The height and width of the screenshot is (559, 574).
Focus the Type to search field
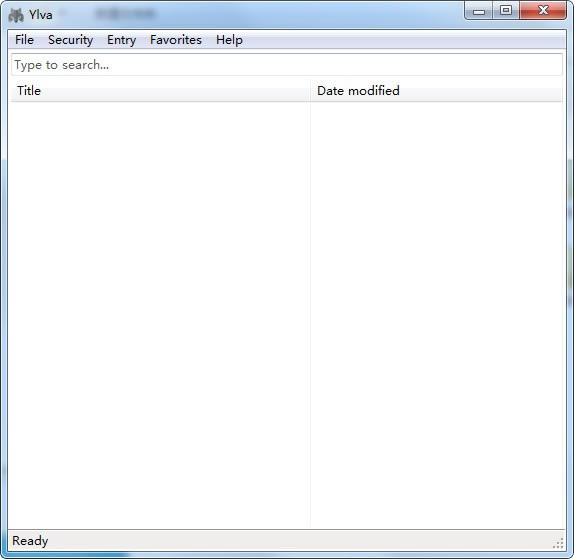[287, 65]
